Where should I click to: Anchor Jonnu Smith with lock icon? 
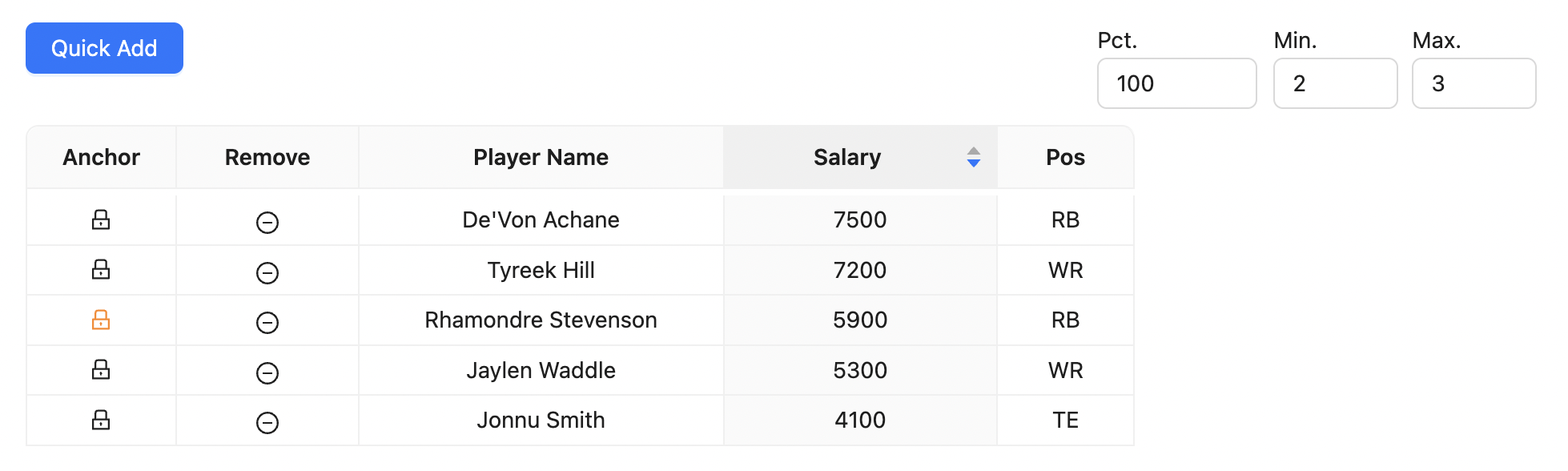[101, 420]
